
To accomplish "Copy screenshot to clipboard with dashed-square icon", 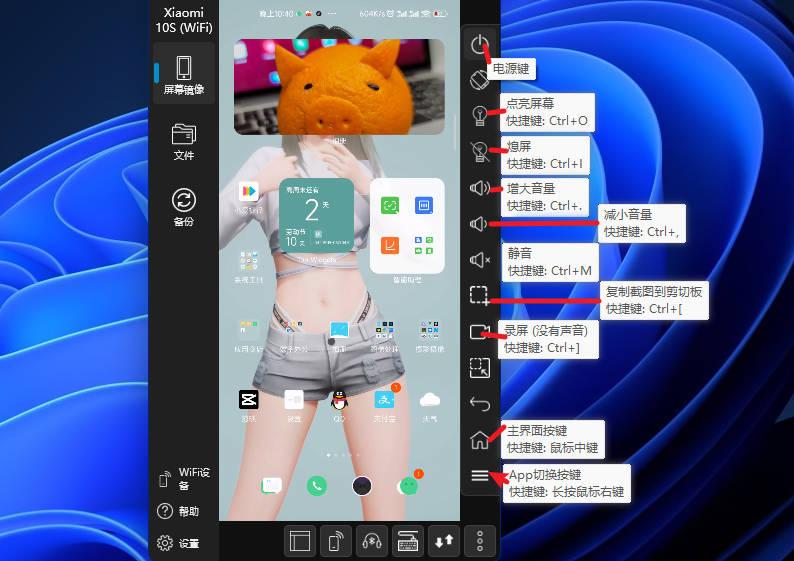I will (x=480, y=295).
